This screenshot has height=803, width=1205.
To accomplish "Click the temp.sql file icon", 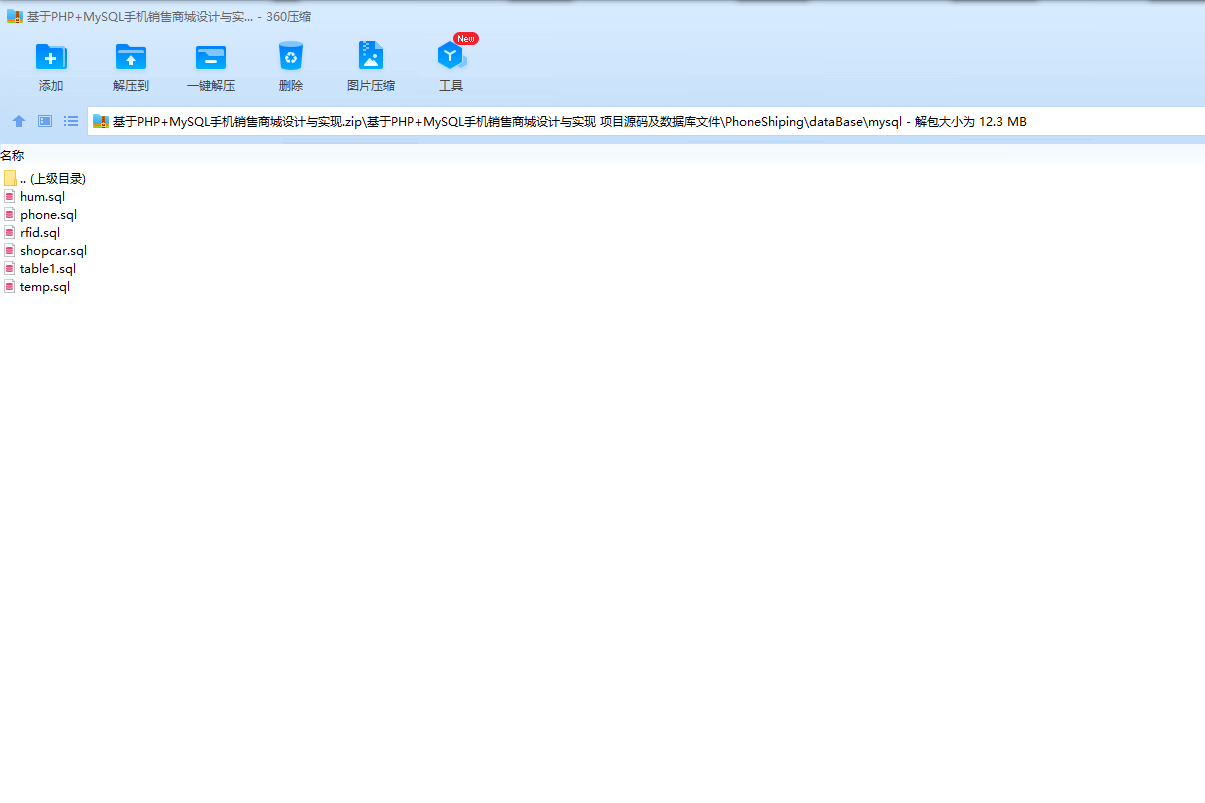I will coord(10,287).
